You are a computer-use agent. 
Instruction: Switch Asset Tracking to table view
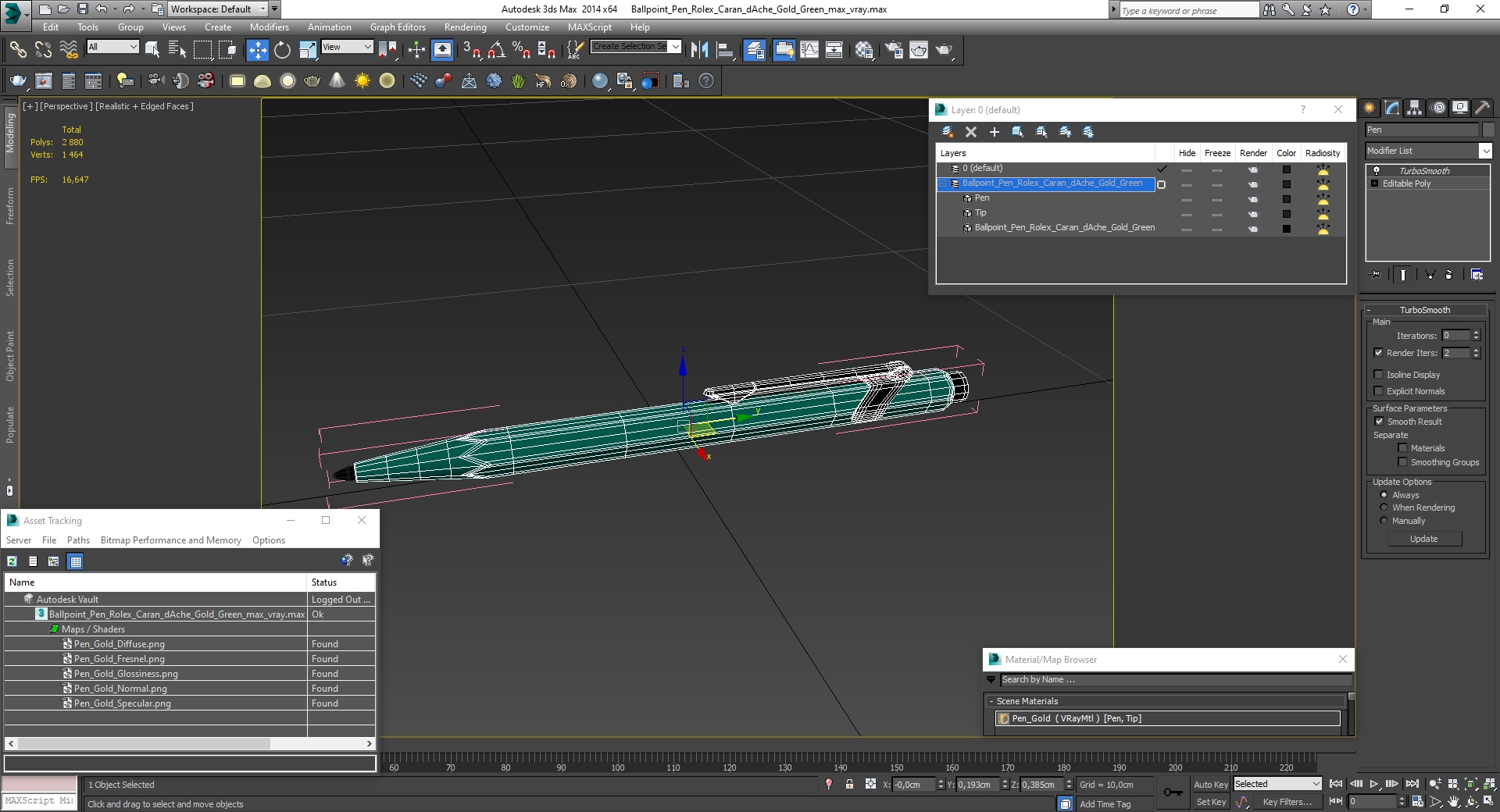(x=75, y=561)
